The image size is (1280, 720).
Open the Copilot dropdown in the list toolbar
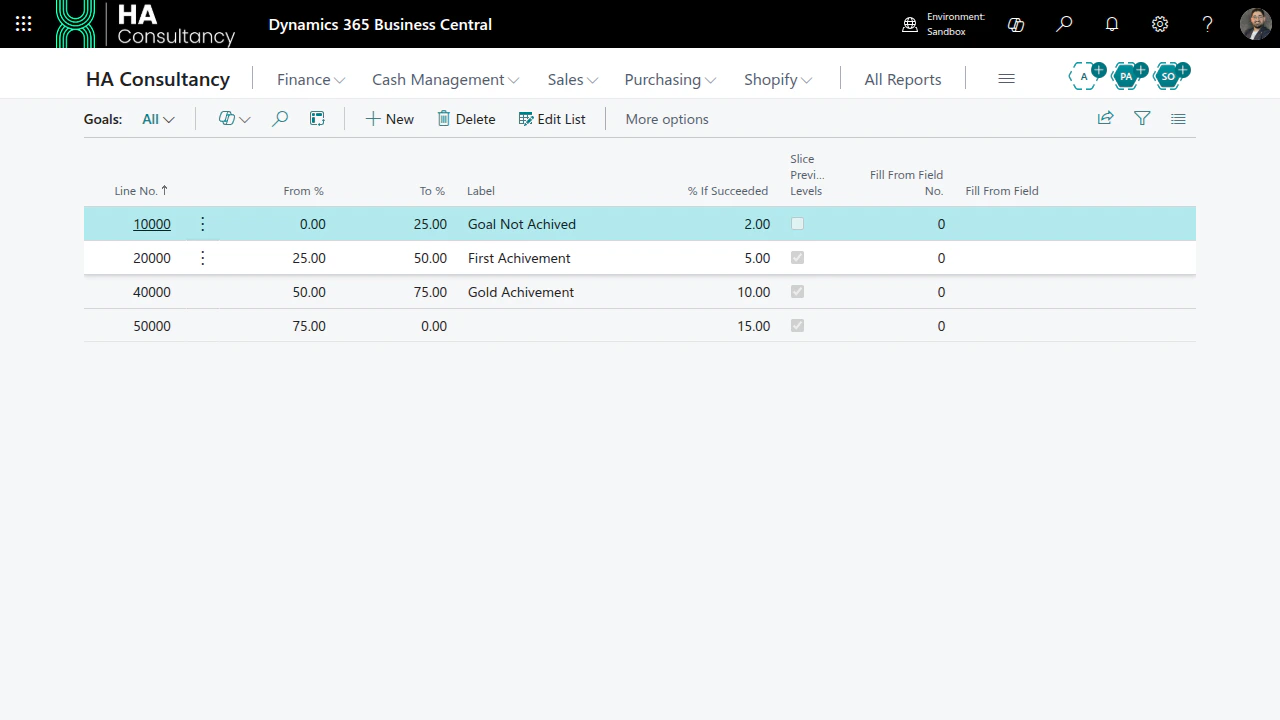(x=234, y=119)
